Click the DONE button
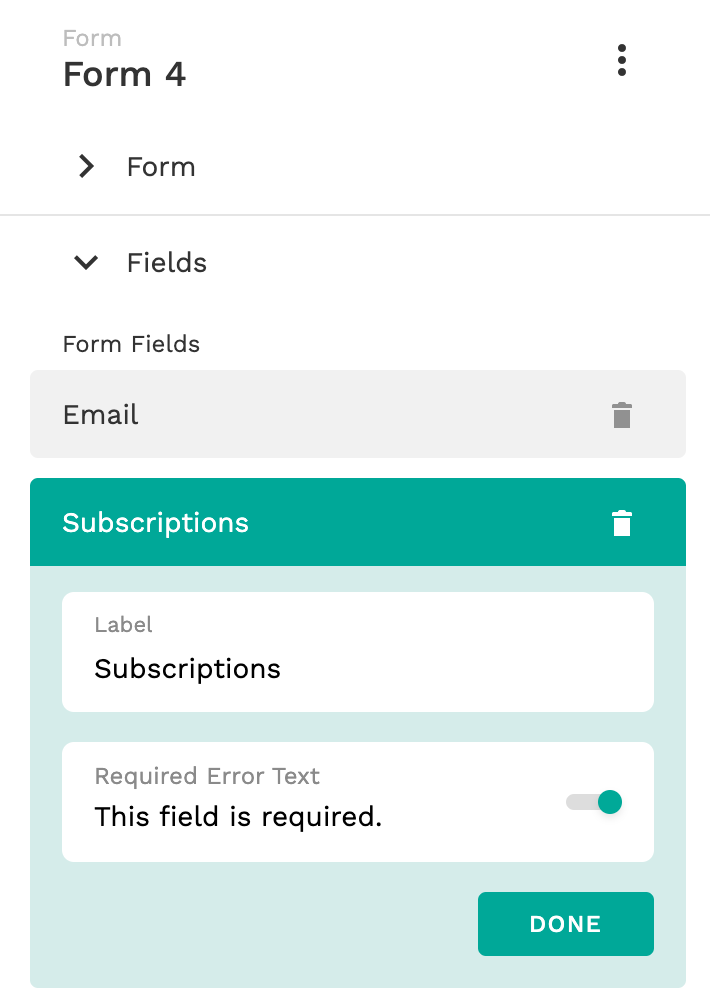 (x=566, y=924)
